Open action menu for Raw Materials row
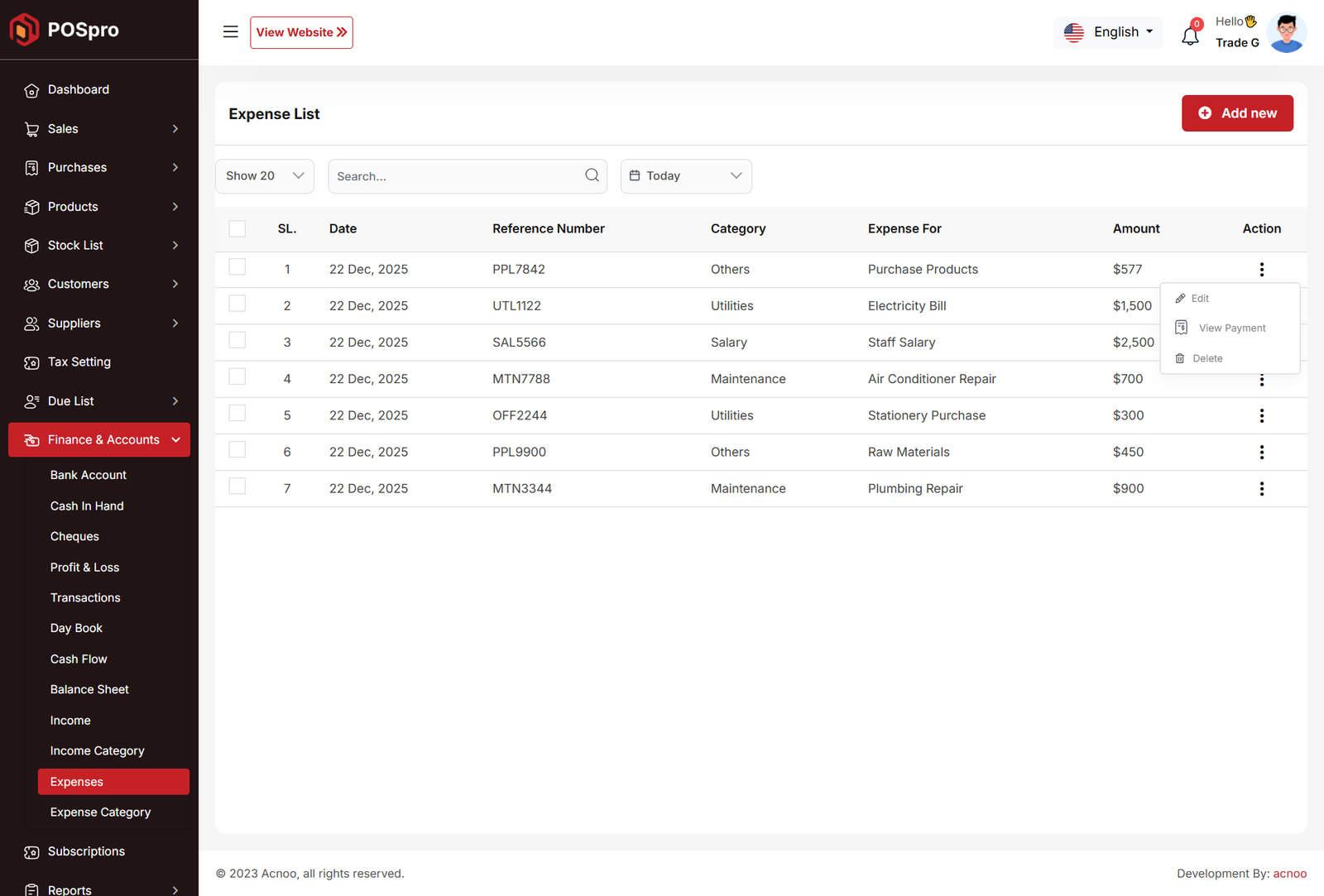Image resolution: width=1324 pixels, height=896 pixels. point(1261,453)
